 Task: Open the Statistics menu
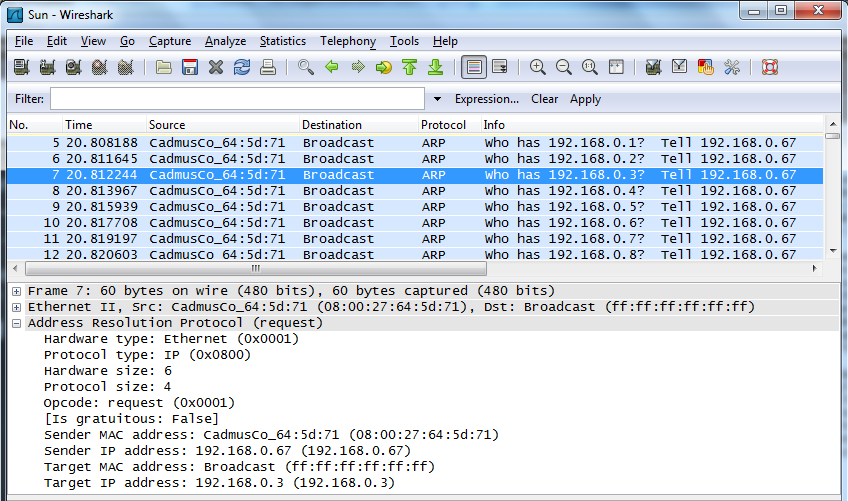click(283, 41)
